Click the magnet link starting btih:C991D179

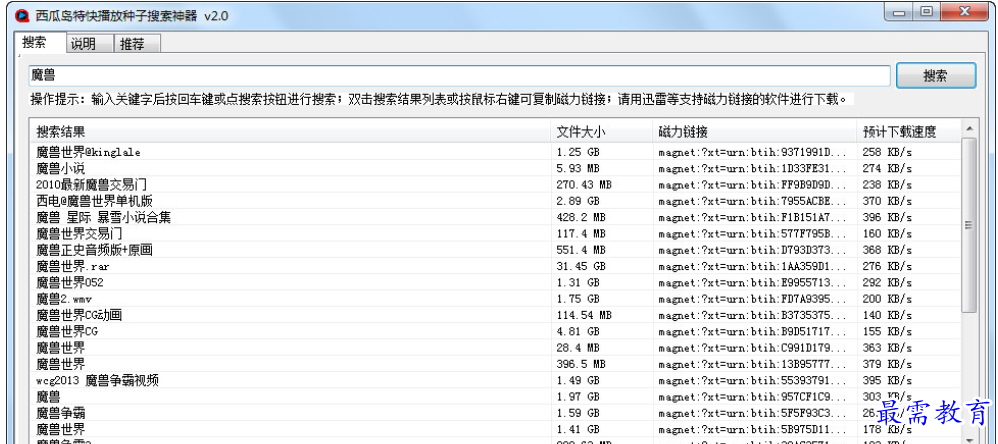coord(753,347)
